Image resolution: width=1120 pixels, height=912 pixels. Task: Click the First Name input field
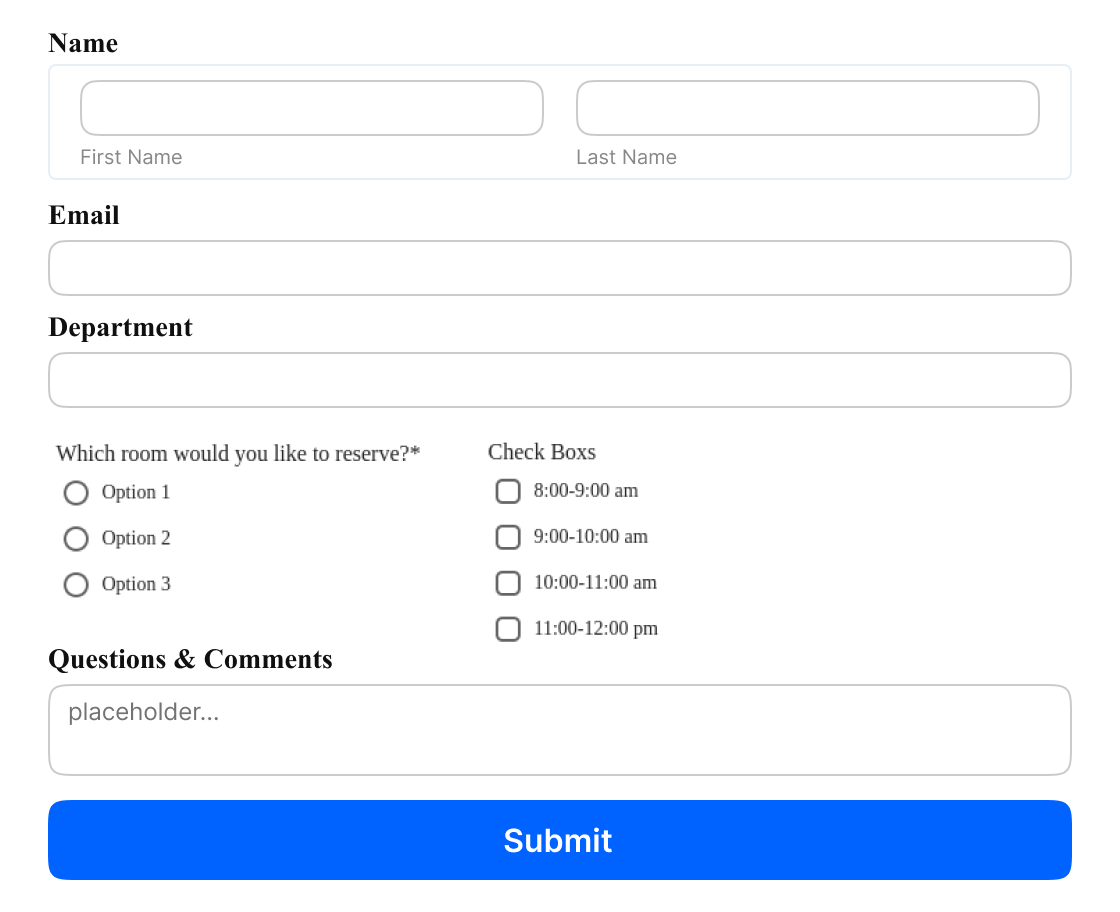[311, 108]
